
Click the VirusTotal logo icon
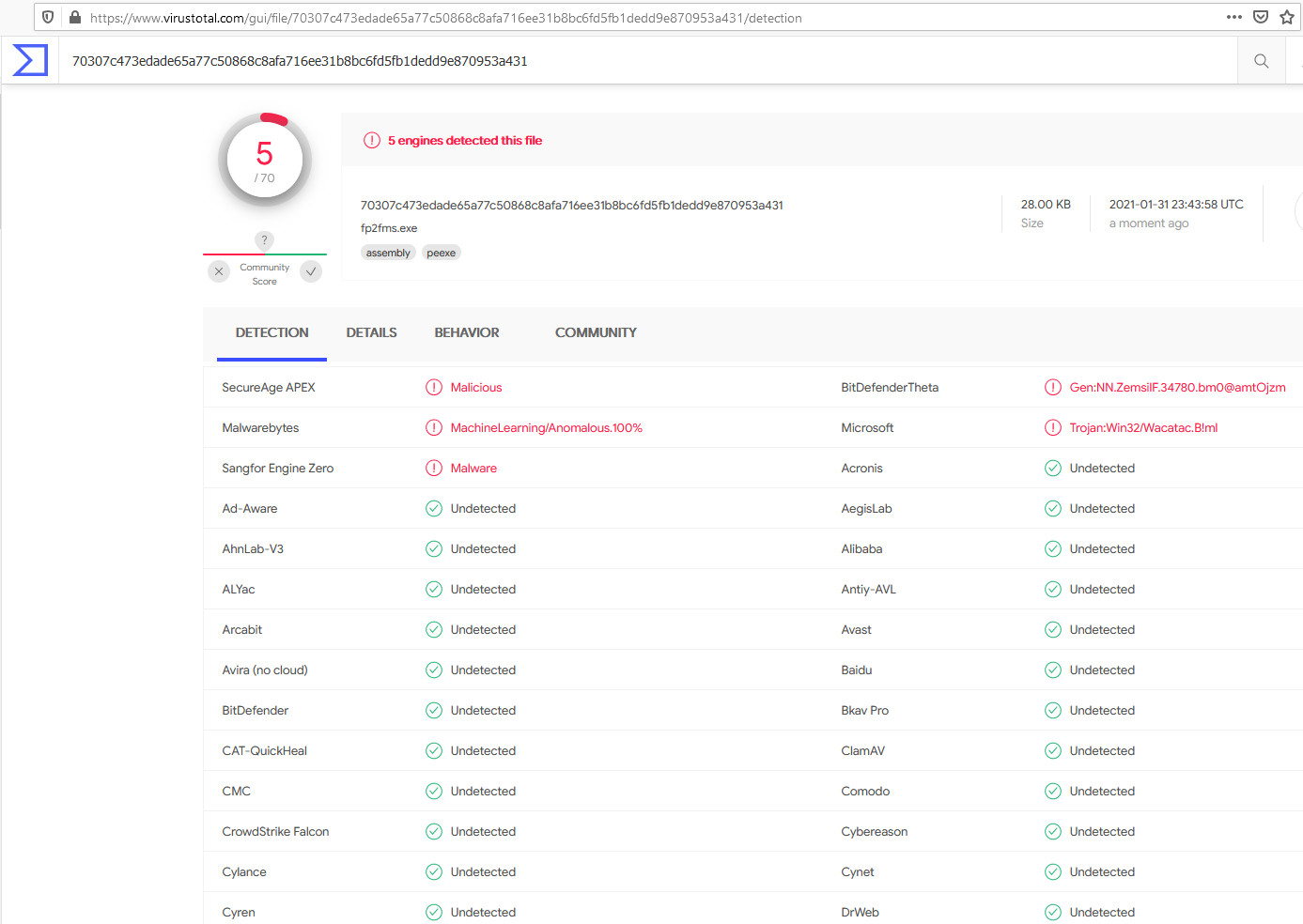pos(29,61)
